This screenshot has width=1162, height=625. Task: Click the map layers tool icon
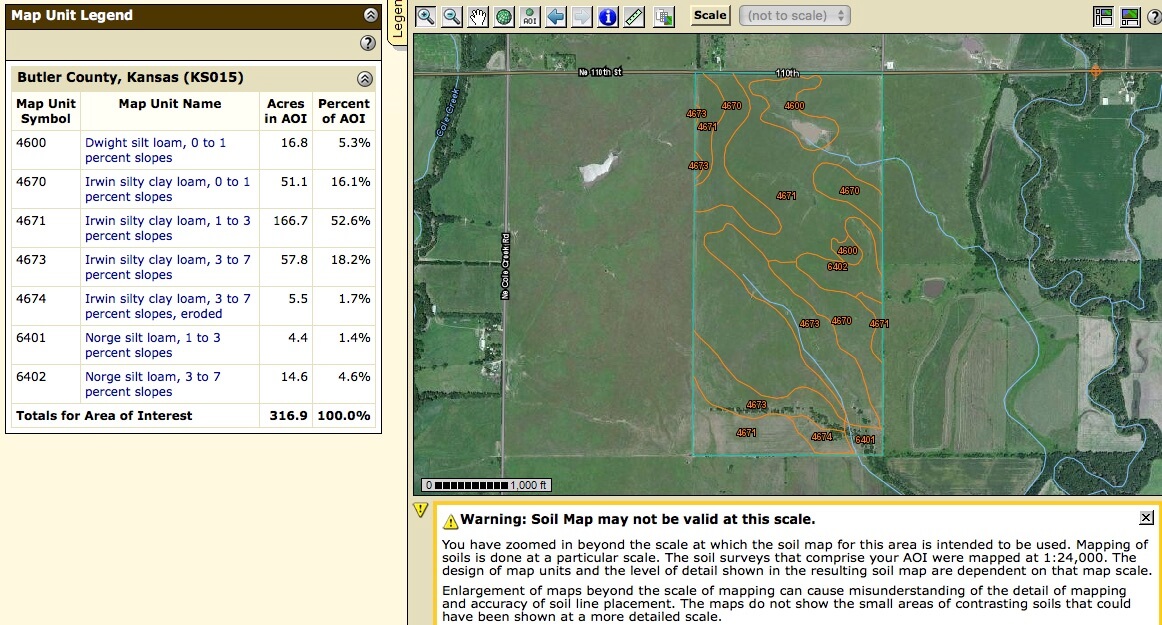coord(663,16)
